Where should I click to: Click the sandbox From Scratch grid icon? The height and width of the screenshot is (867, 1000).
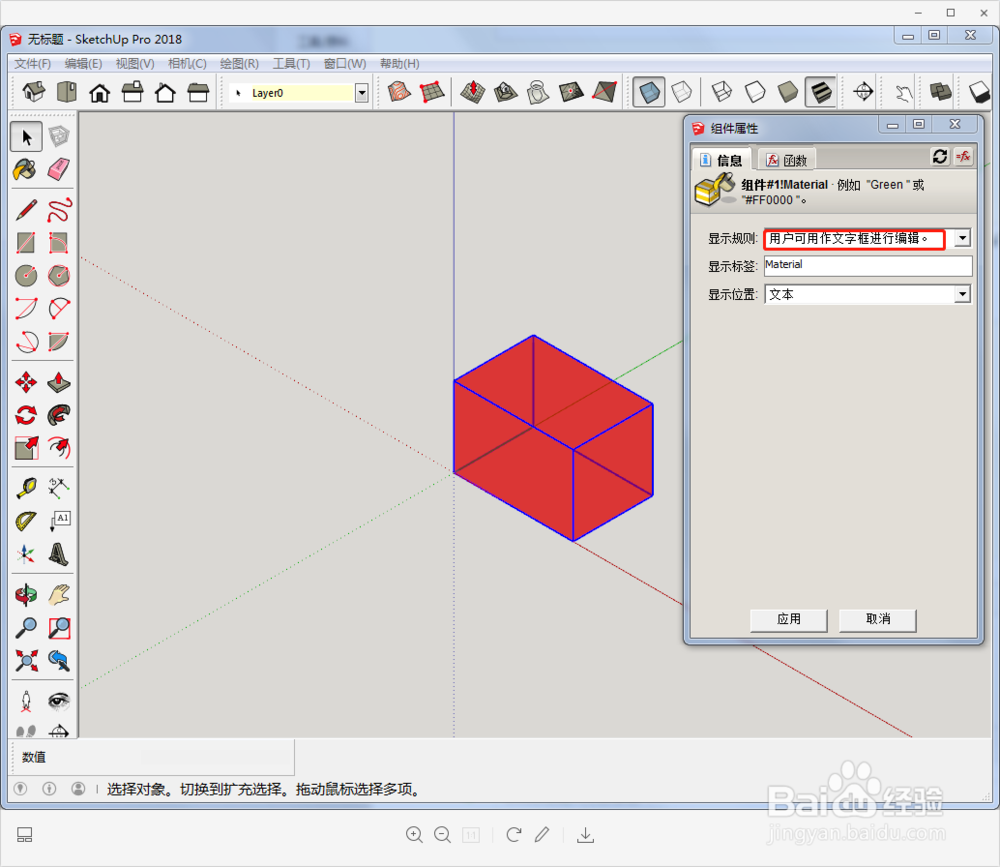432,93
